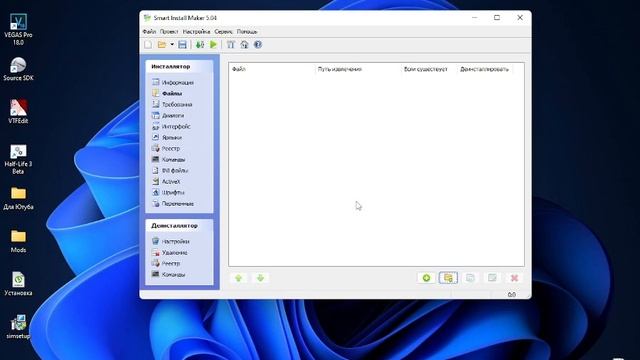
Task: Select Команды under Деинсталлятор
Action: tap(168, 275)
